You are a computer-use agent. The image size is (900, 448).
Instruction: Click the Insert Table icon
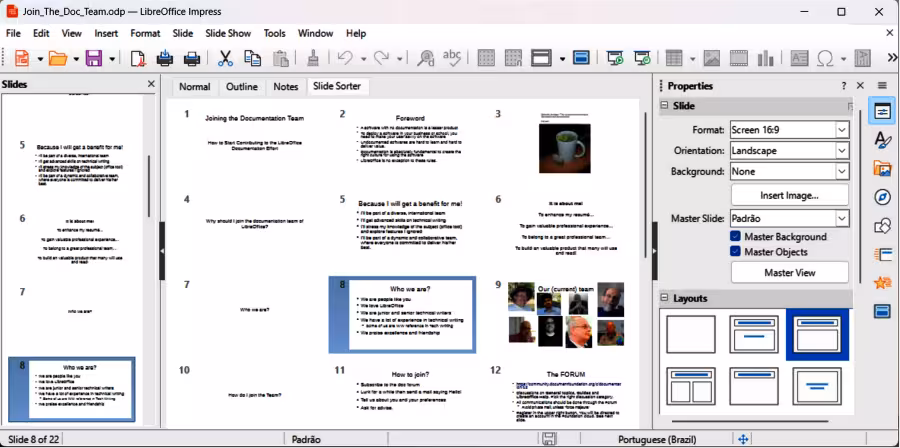pos(674,58)
